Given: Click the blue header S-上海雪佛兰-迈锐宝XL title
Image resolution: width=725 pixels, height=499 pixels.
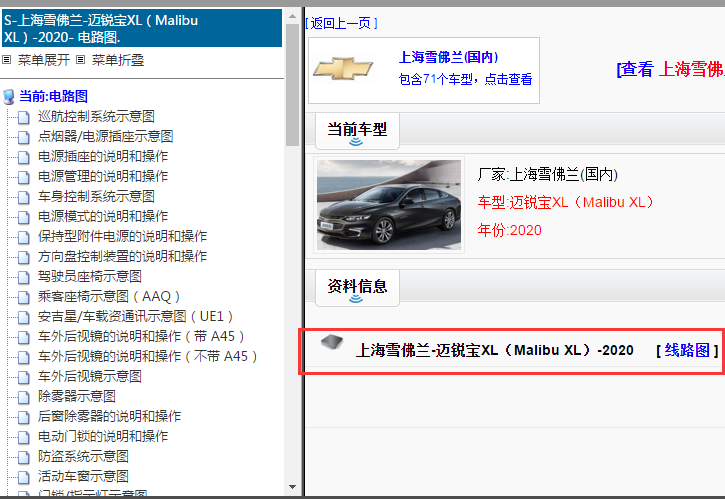Looking at the screenshot, I should 142,28.
